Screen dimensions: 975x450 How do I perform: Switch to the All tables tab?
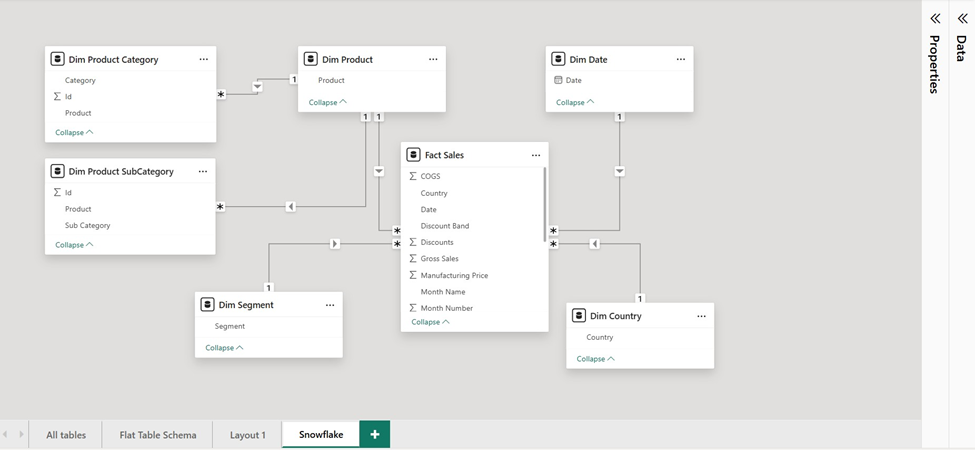tap(66, 435)
